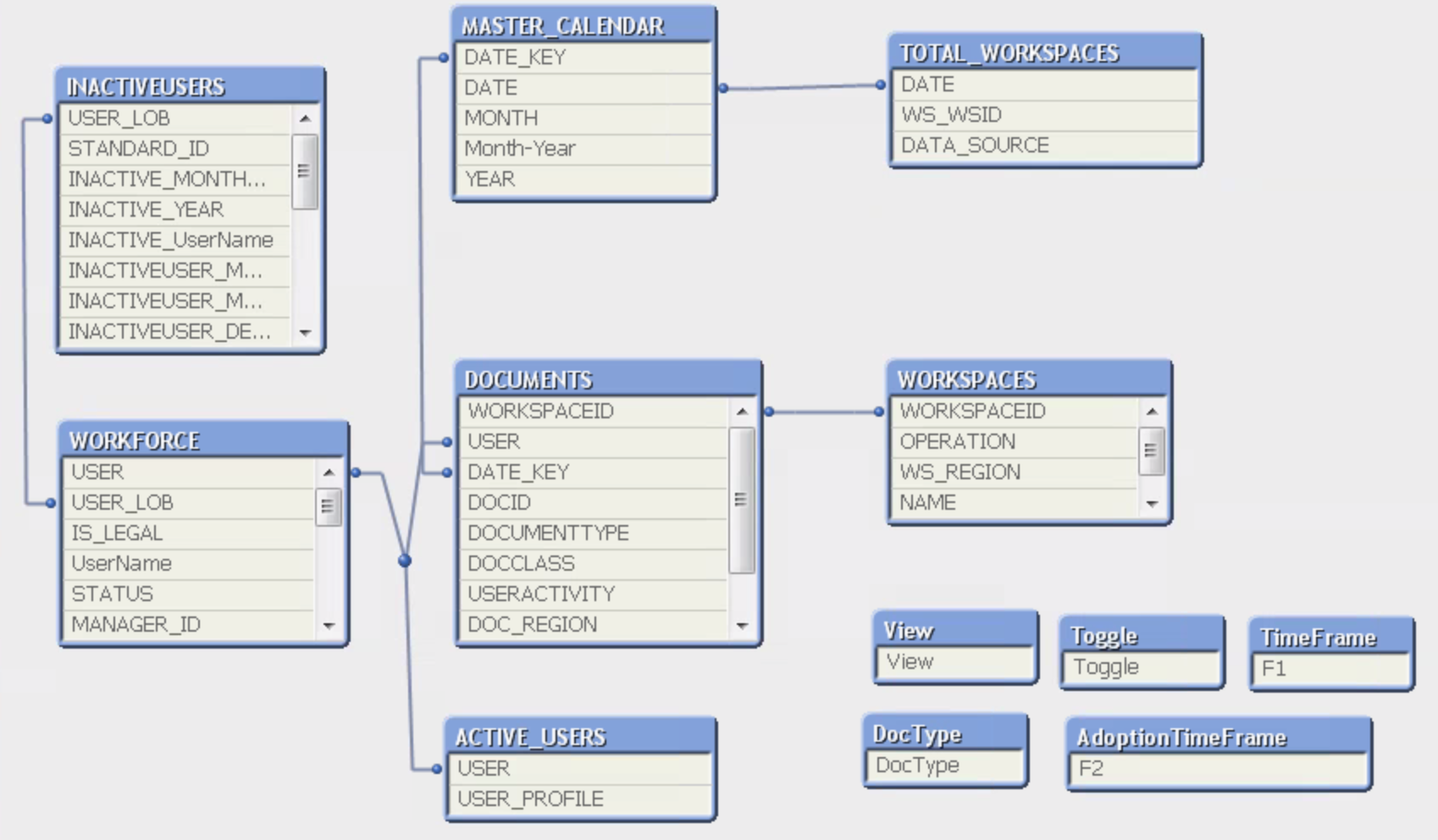The image size is (1438, 840).
Task: Click the down arrow of WORKSPACES scrollbar
Action: (1152, 504)
